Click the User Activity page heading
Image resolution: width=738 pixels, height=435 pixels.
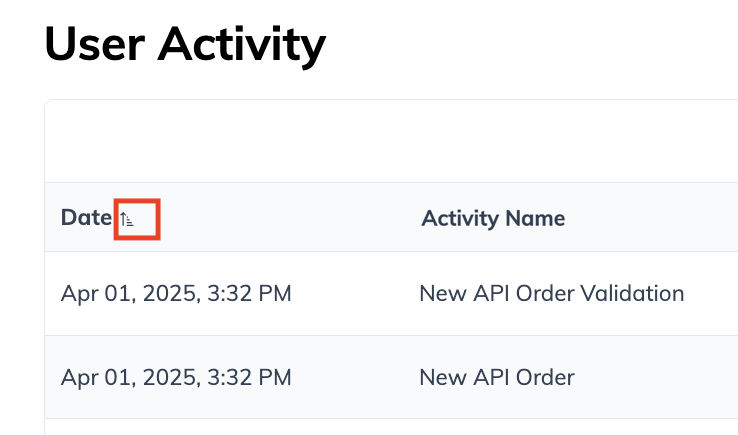[x=185, y=44]
